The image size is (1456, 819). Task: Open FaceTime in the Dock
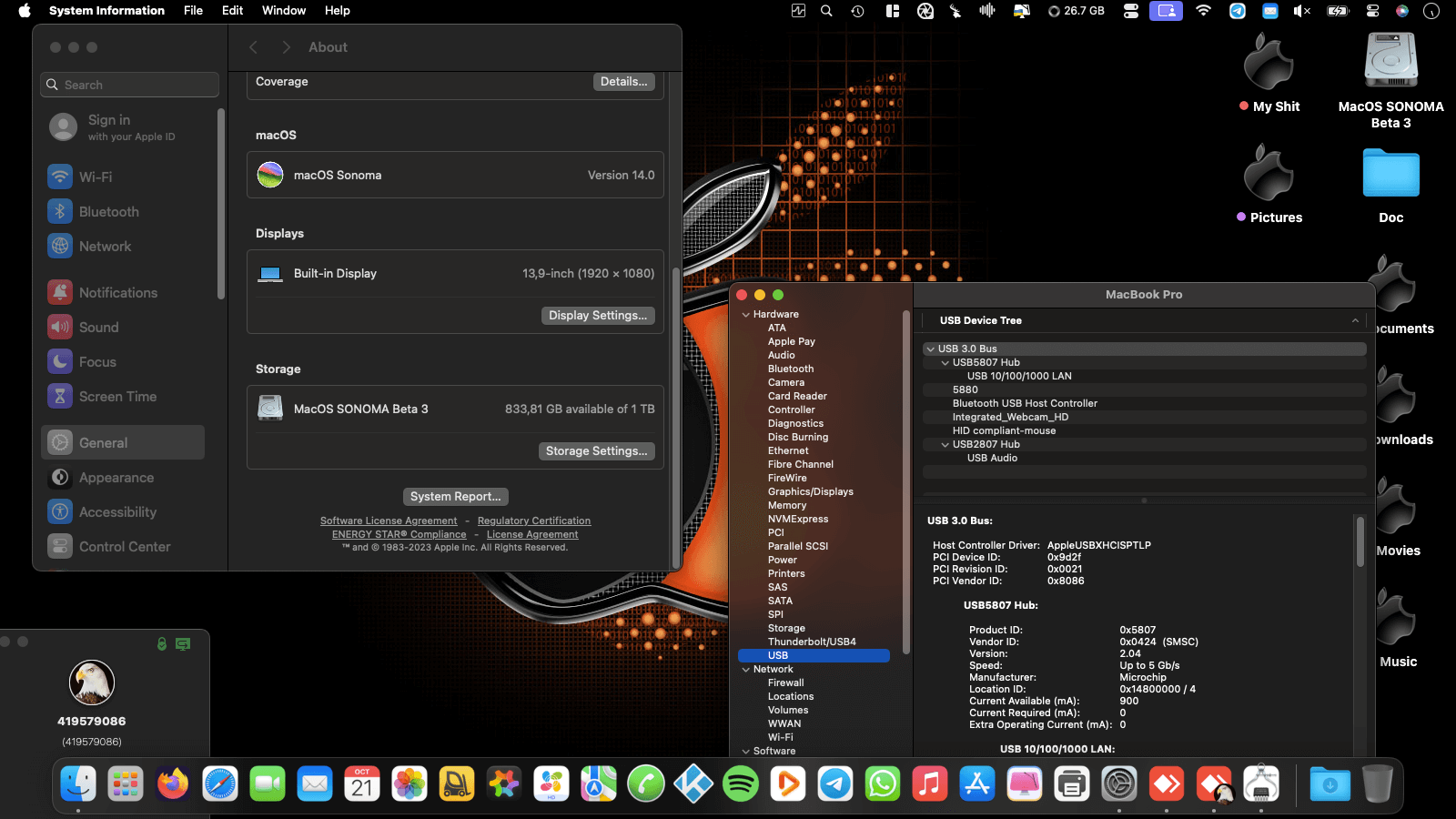(268, 784)
